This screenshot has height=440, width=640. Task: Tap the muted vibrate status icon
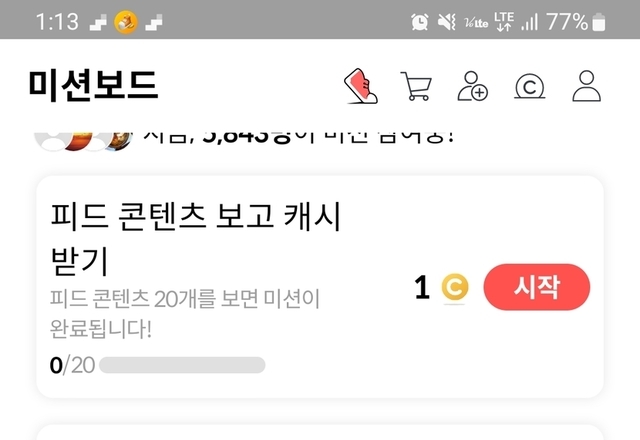pos(447,21)
